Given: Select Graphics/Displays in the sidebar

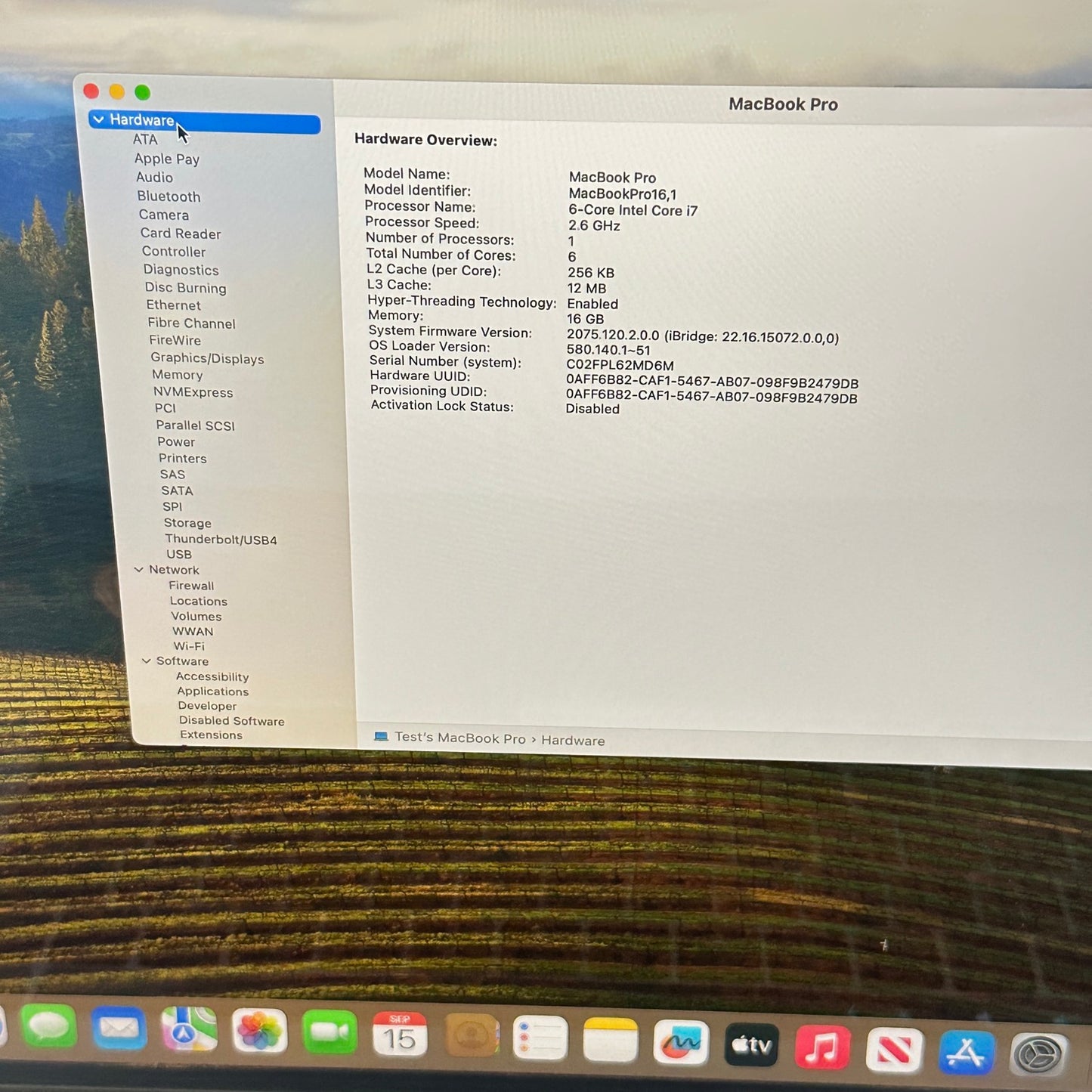Looking at the screenshot, I should (x=207, y=358).
